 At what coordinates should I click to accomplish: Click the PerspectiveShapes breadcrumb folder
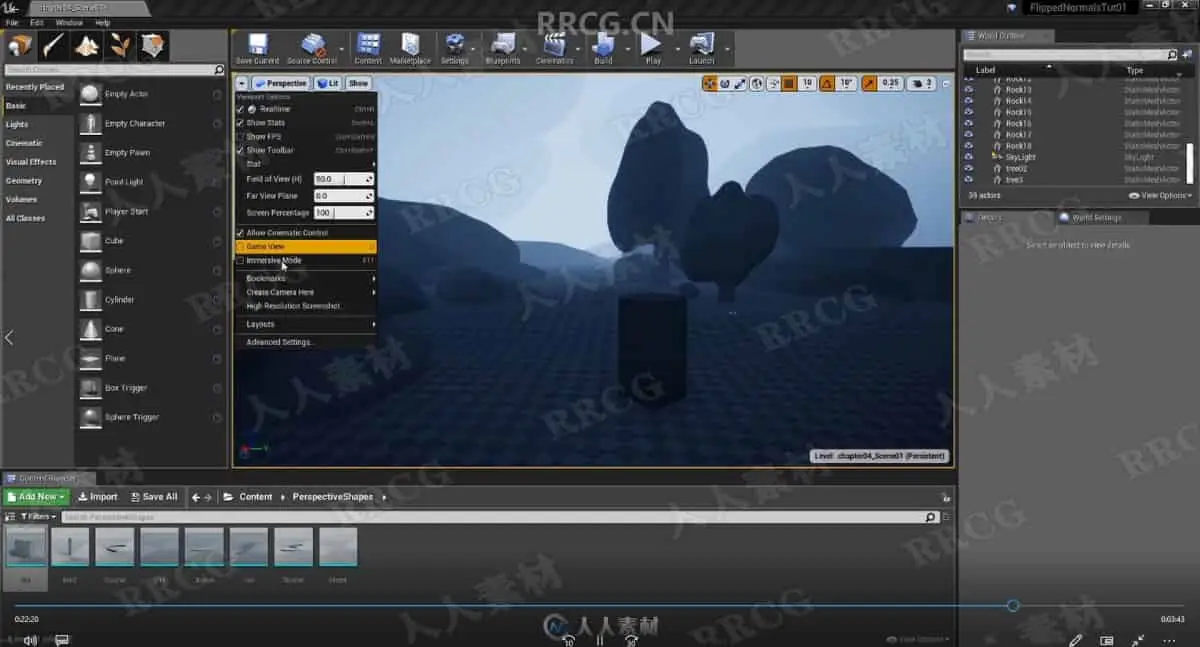(x=333, y=497)
